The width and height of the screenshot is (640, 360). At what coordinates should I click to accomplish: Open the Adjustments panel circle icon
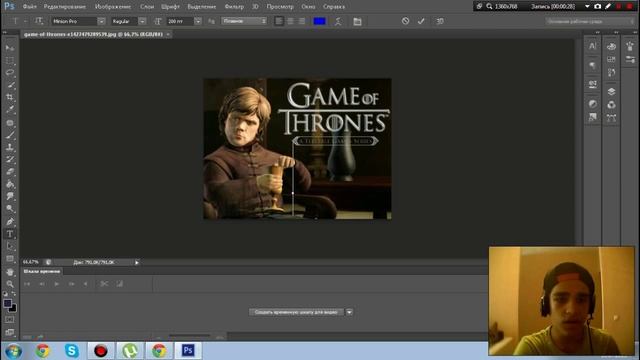pyautogui.click(x=593, y=104)
